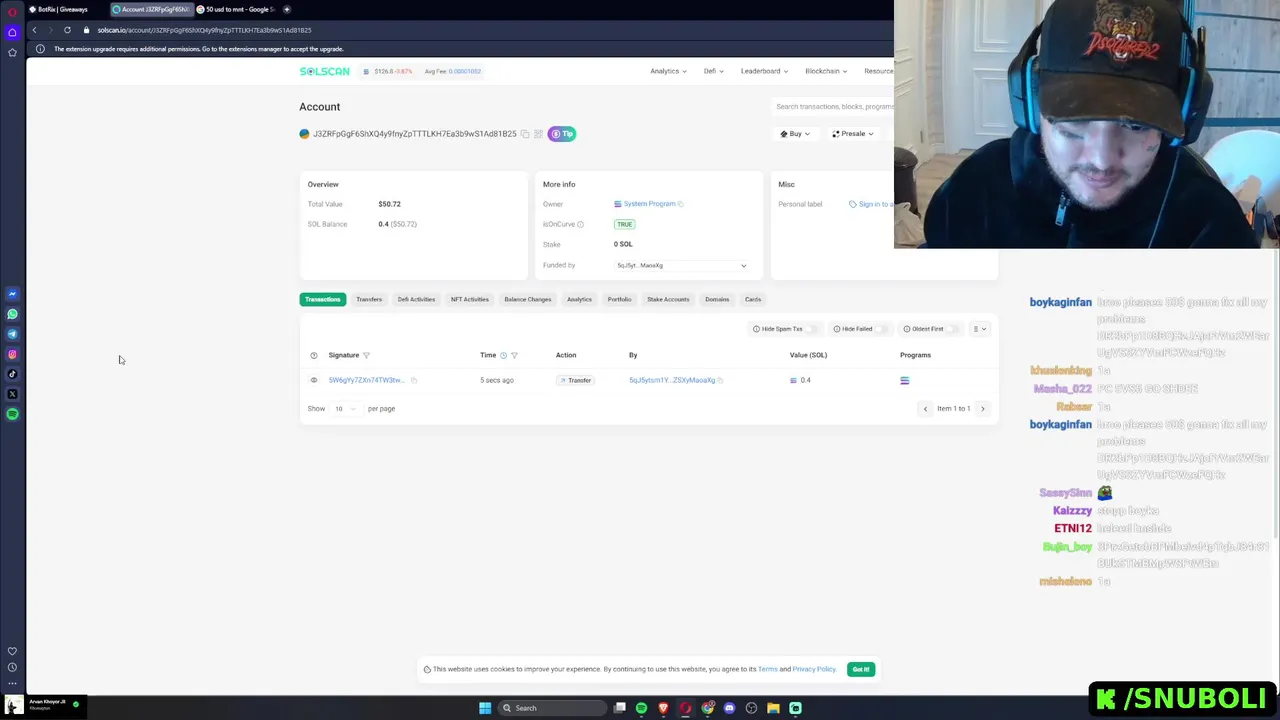
Task: Open WhatsApp in the Opera sidebar
Action: click(12, 314)
